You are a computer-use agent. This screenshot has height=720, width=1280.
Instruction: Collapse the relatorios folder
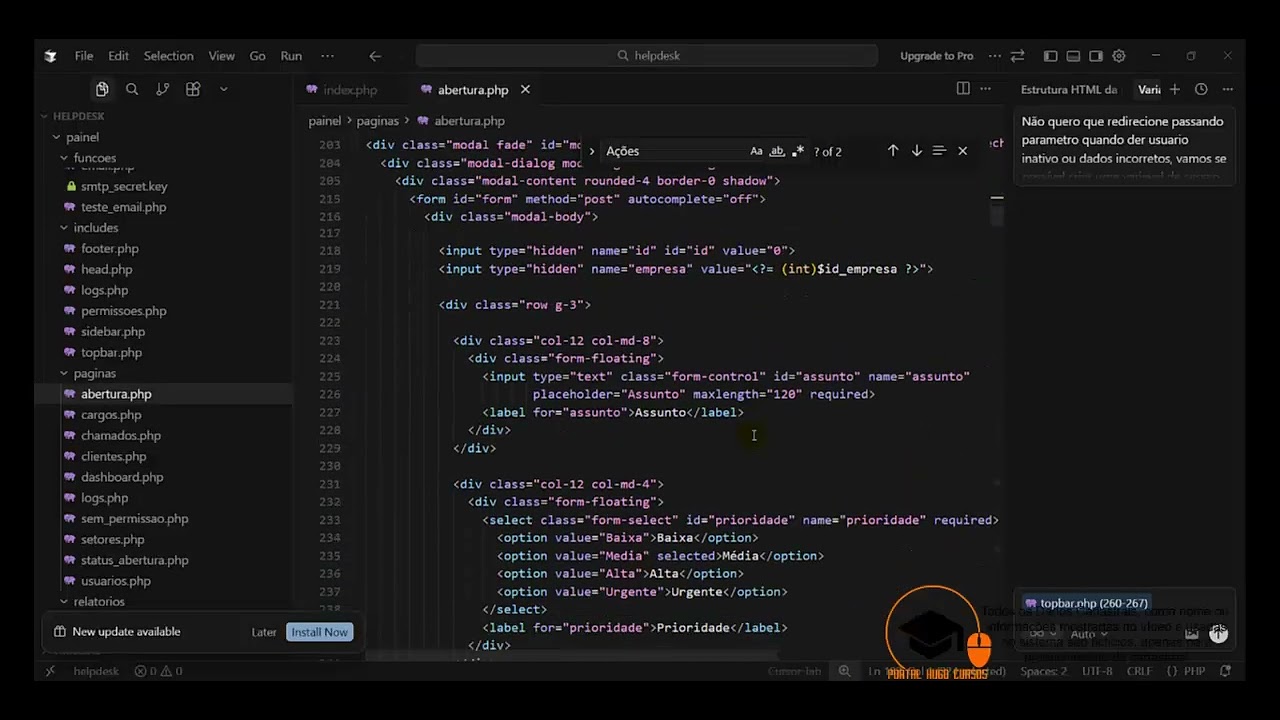(98, 601)
